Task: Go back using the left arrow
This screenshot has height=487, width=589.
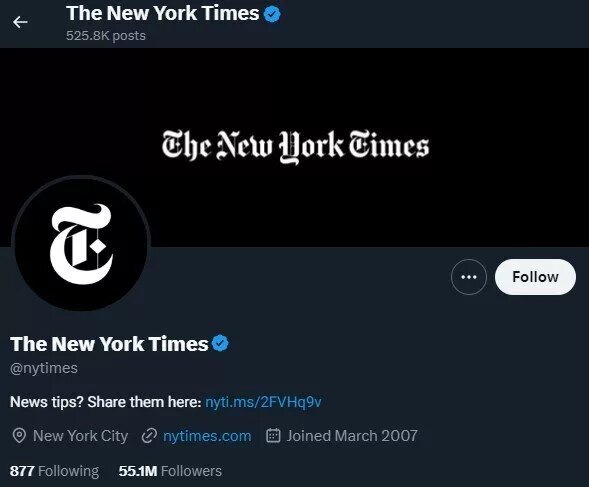Action: click(x=20, y=22)
